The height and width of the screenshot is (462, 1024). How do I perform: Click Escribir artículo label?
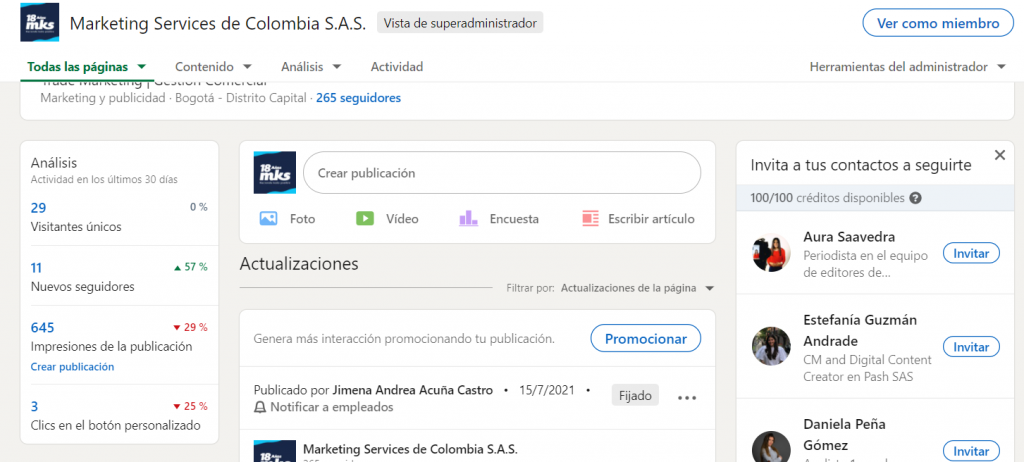(651, 219)
